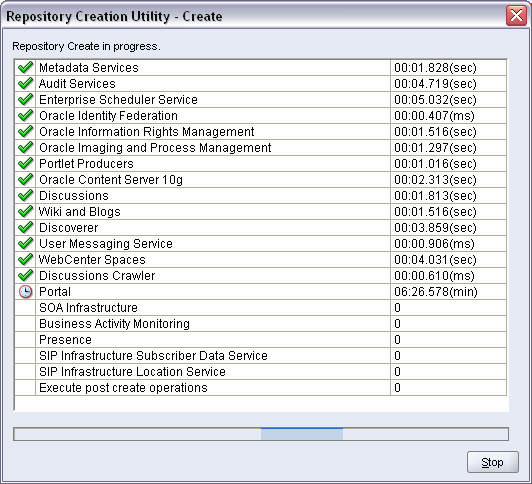Click the green checkmark beside Metadata Services
This screenshot has height=484, width=532.
(x=25, y=67)
